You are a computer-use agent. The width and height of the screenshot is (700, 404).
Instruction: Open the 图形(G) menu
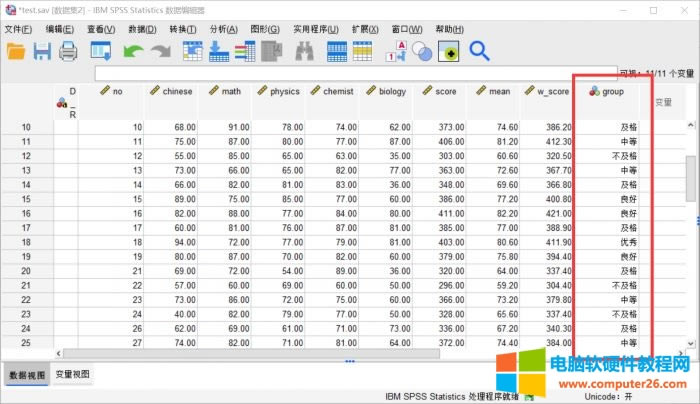pyautogui.click(x=263, y=29)
